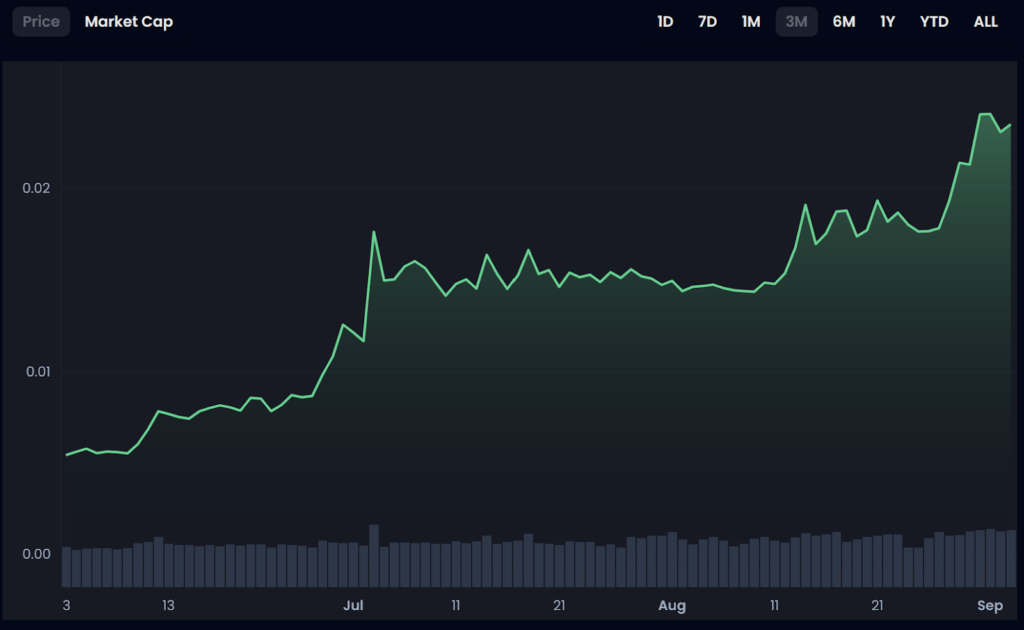Click the Jul label on the date axis
1024x630 pixels.
pyautogui.click(x=353, y=605)
